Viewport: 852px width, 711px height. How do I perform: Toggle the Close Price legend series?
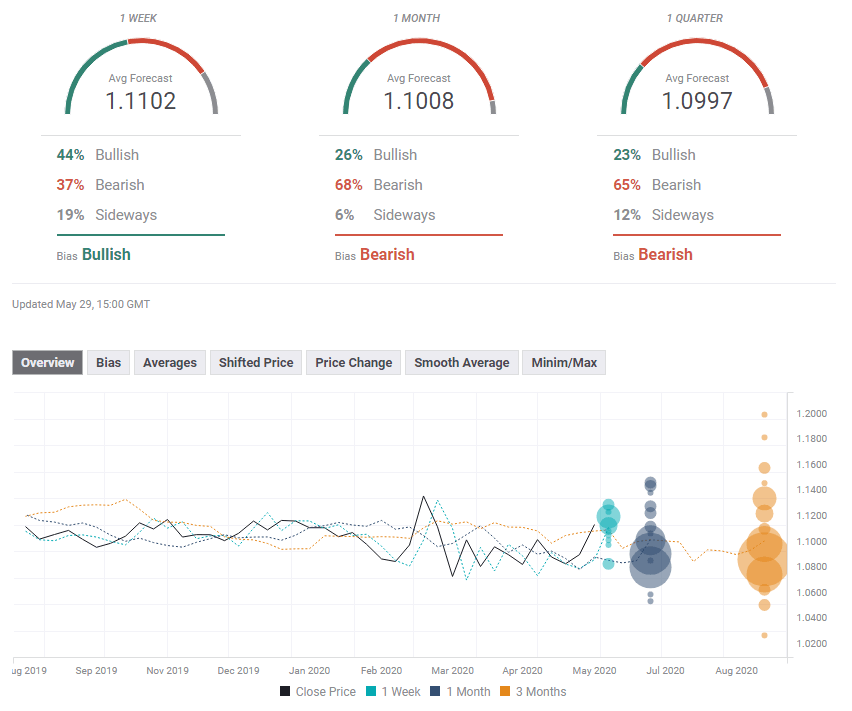(317, 691)
